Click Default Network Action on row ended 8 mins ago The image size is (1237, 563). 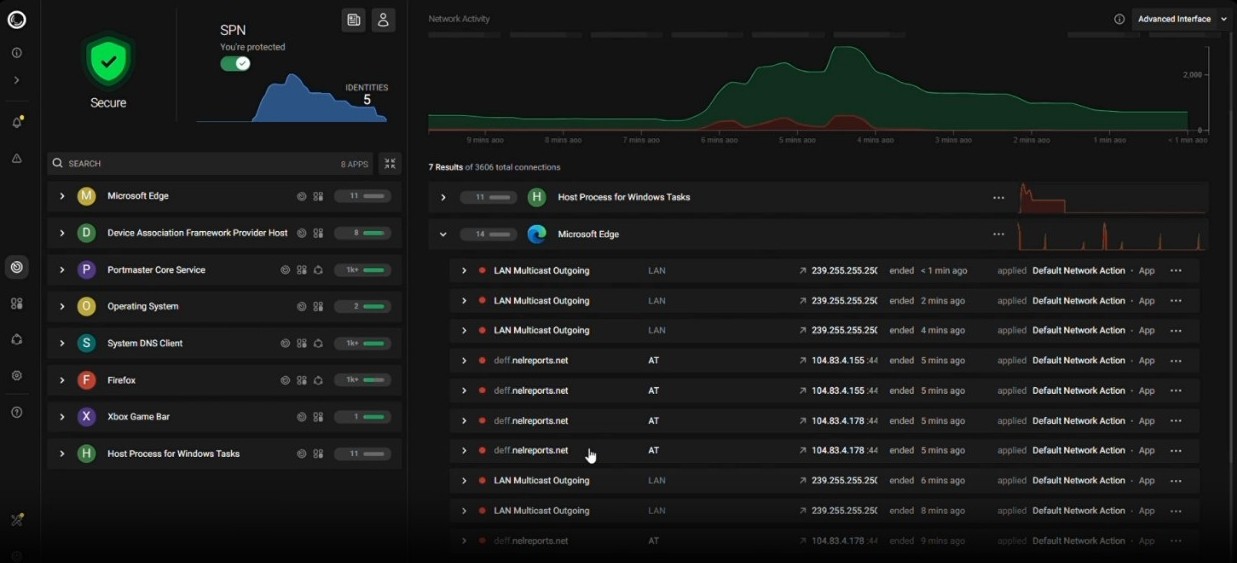point(1079,511)
